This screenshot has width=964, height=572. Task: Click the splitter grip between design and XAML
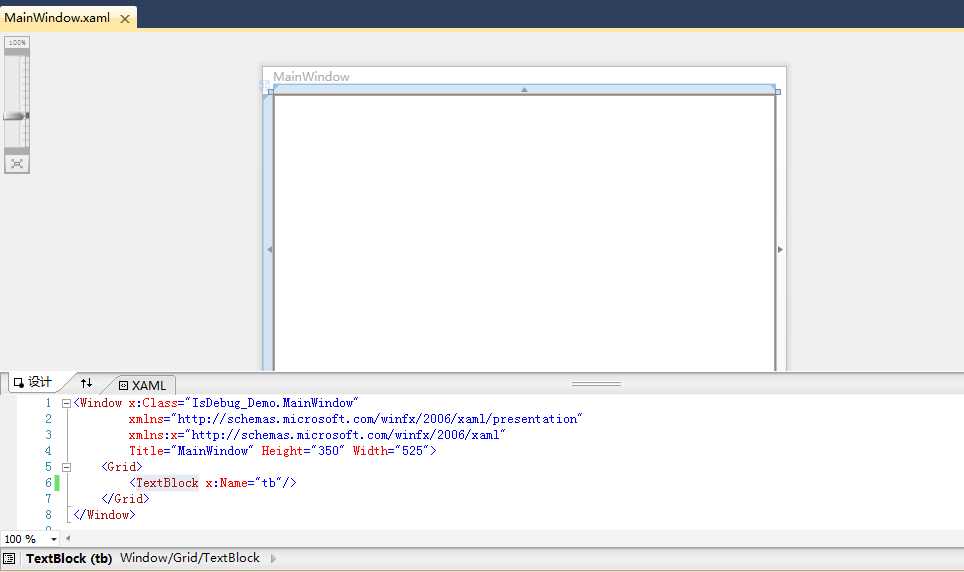[x=596, y=384]
